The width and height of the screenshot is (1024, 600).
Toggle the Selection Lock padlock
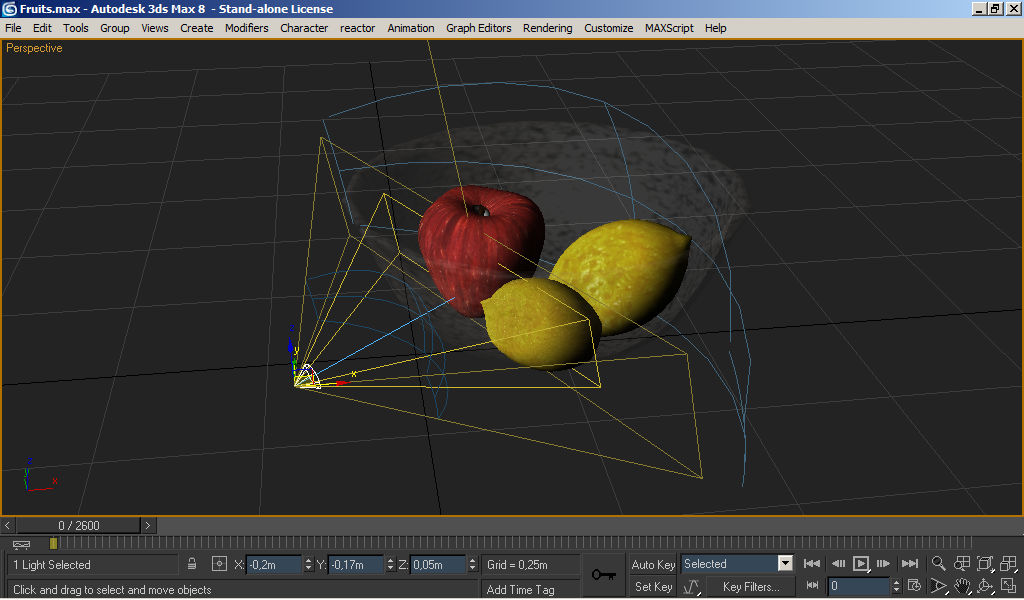[x=192, y=564]
